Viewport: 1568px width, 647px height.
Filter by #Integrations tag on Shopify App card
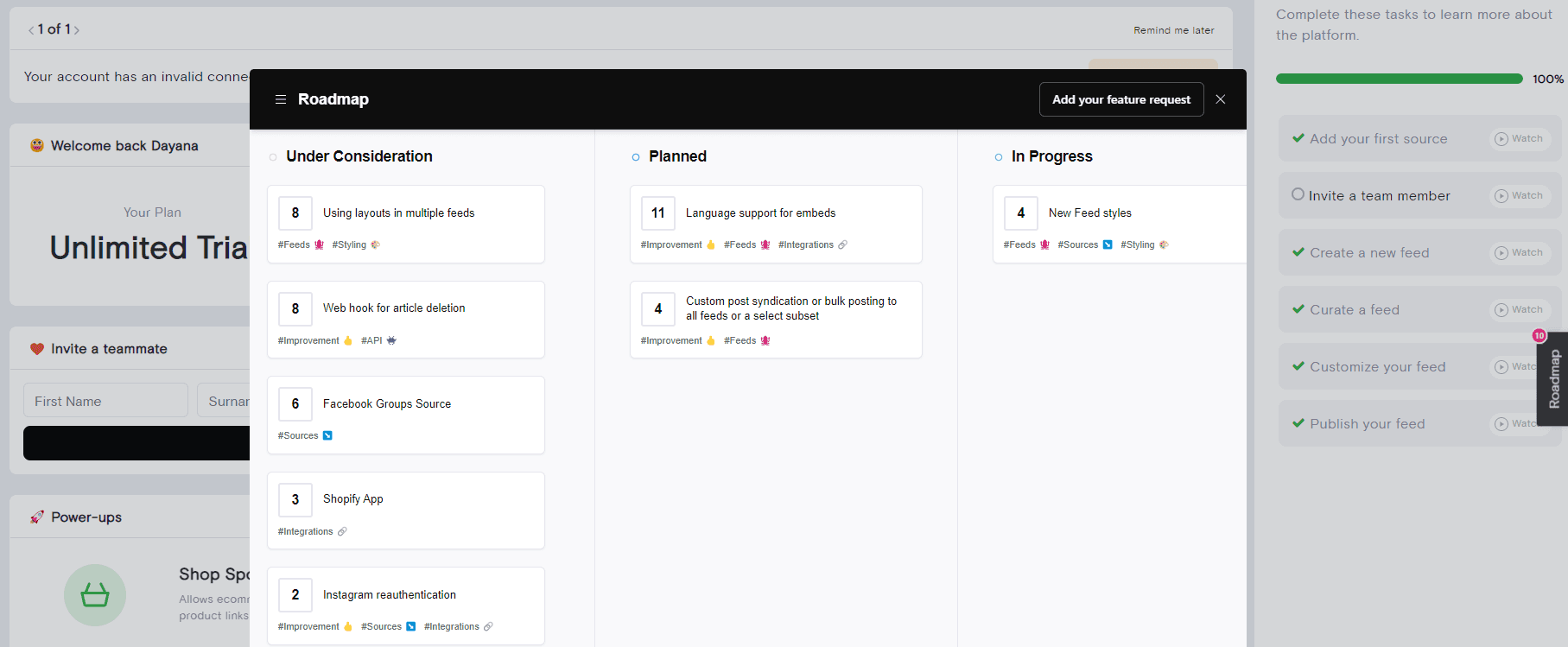[x=312, y=531]
